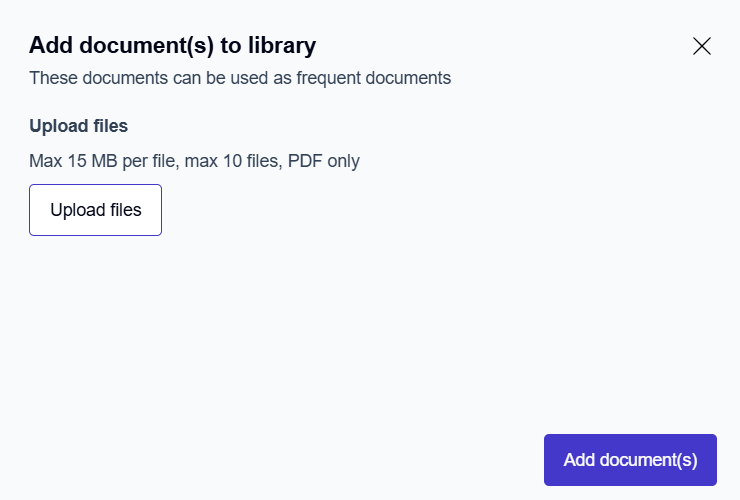740x500 pixels.
Task: Hit the cross icon in the dialog corner
Action: tap(702, 46)
